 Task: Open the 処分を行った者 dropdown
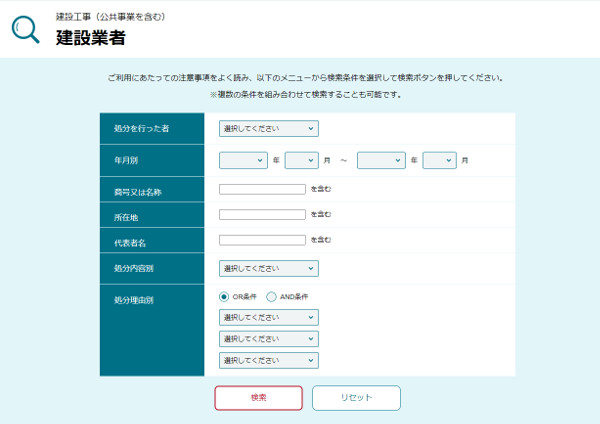[x=269, y=129]
